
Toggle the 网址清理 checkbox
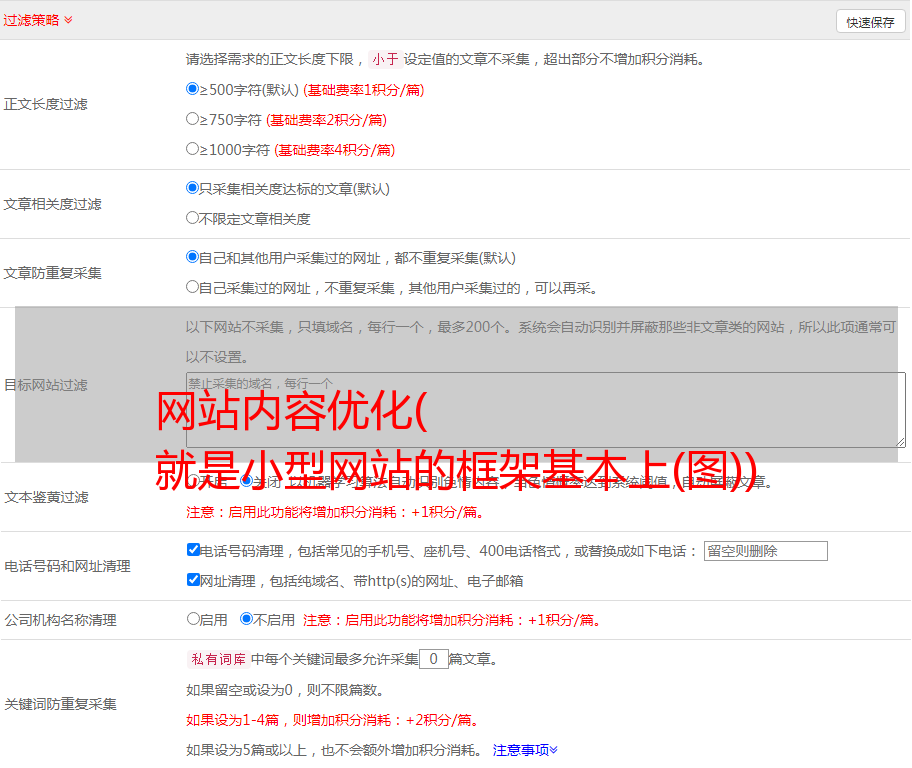coord(193,580)
